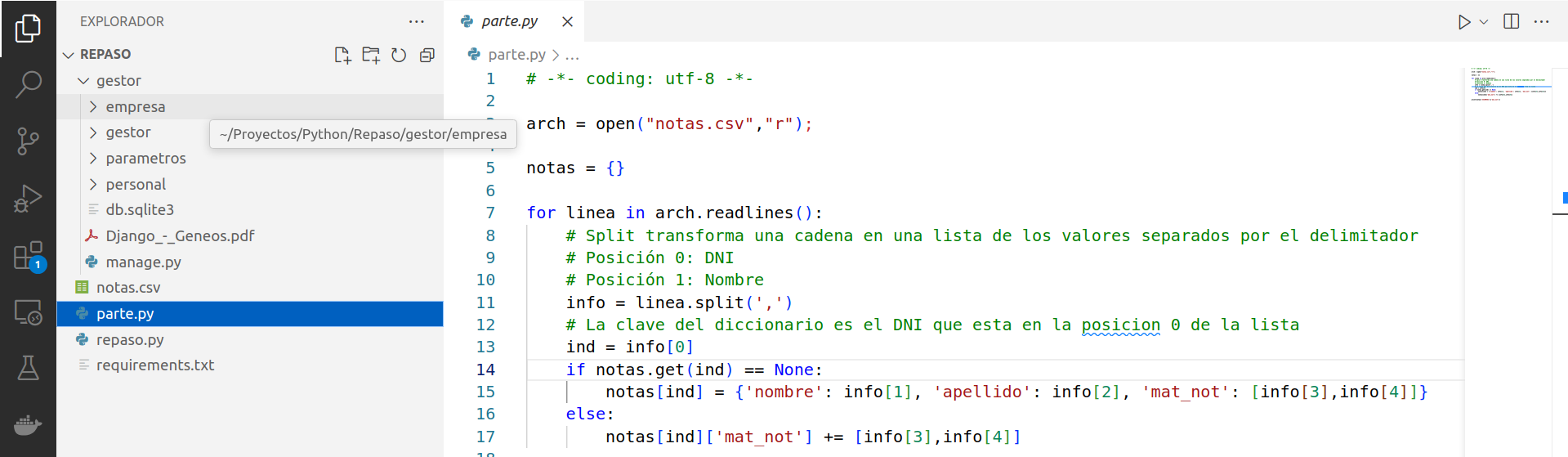Open the Testing flask view
1568x457 pixels.
pyautogui.click(x=28, y=369)
